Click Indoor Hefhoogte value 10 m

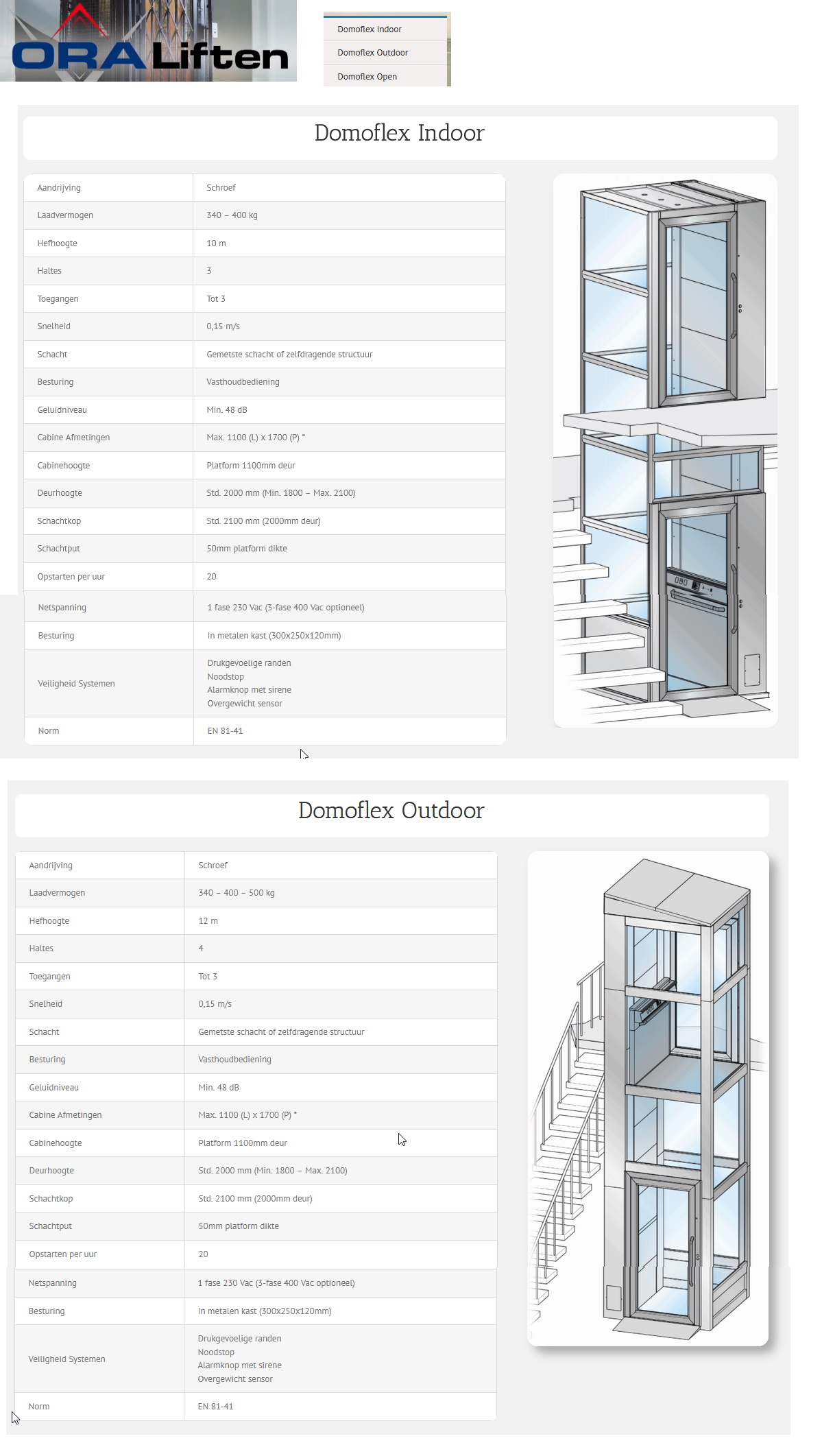coord(216,243)
